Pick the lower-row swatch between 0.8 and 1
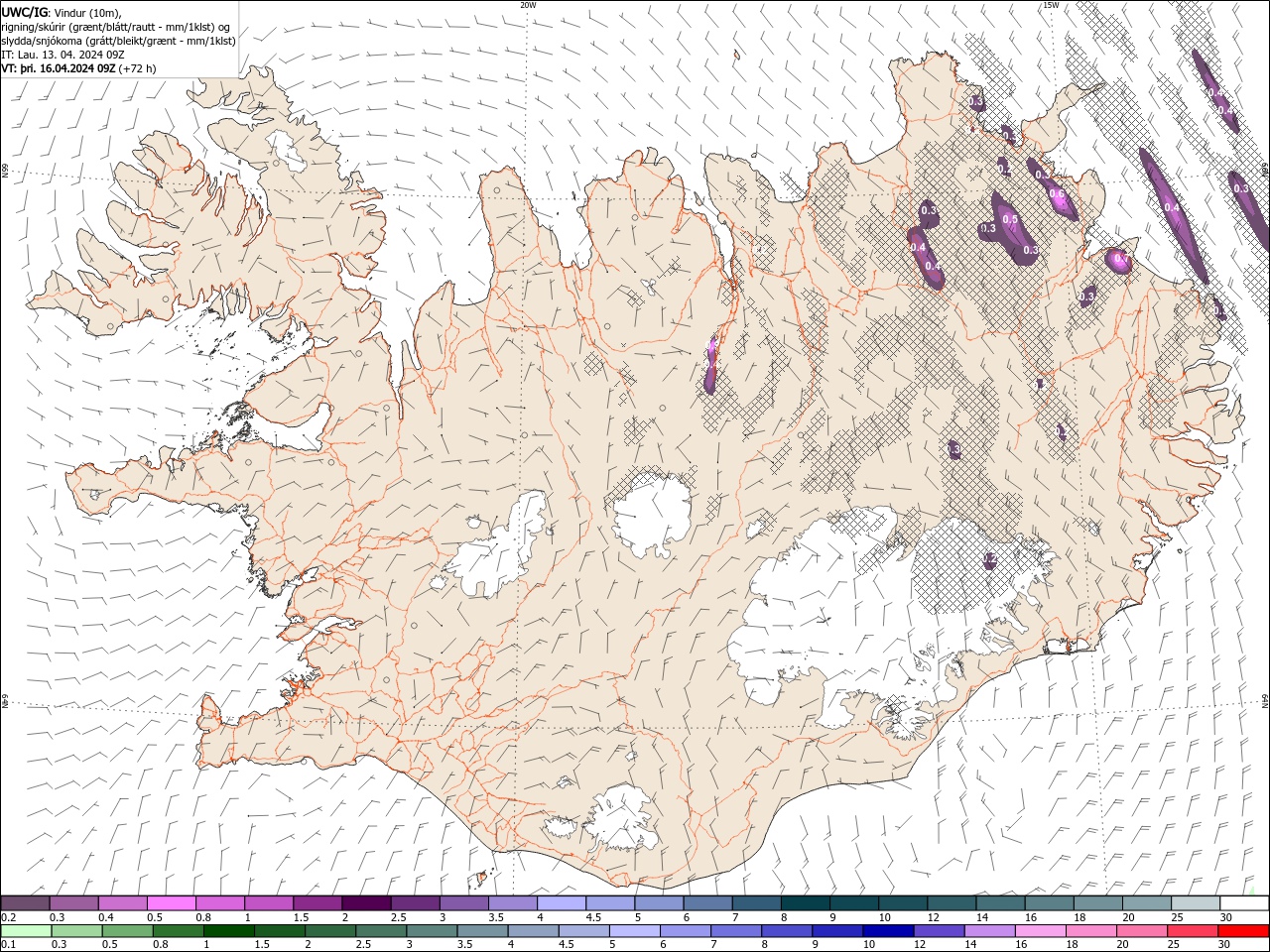 pos(178,931)
